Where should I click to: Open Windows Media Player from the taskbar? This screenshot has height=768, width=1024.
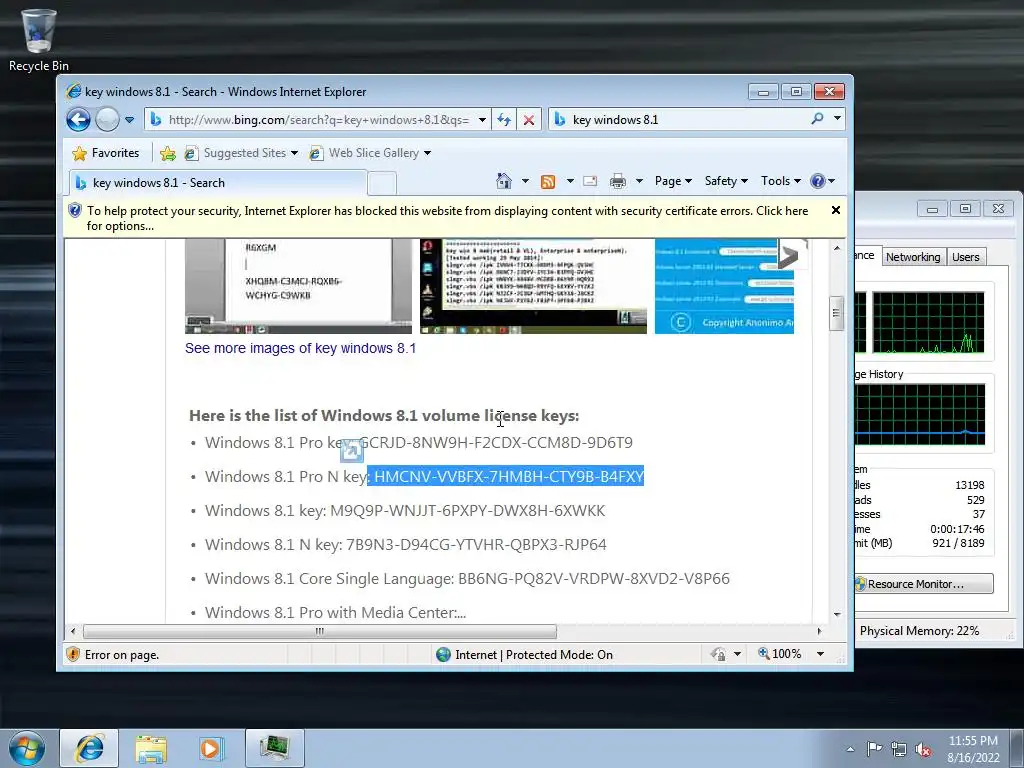click(x=210, y=748)
